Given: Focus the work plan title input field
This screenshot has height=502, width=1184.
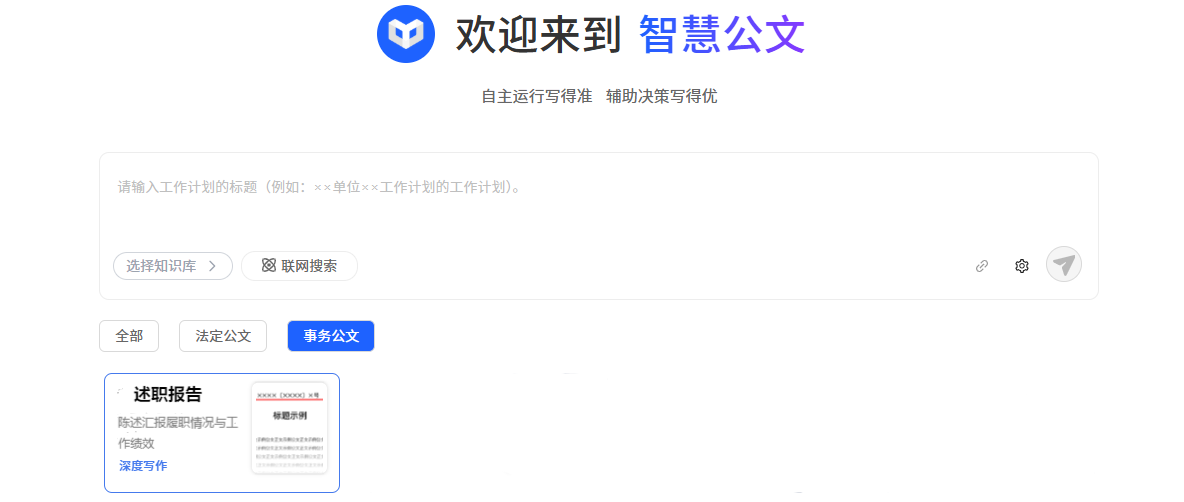Looking at the screenshot, I should point(599,200).
